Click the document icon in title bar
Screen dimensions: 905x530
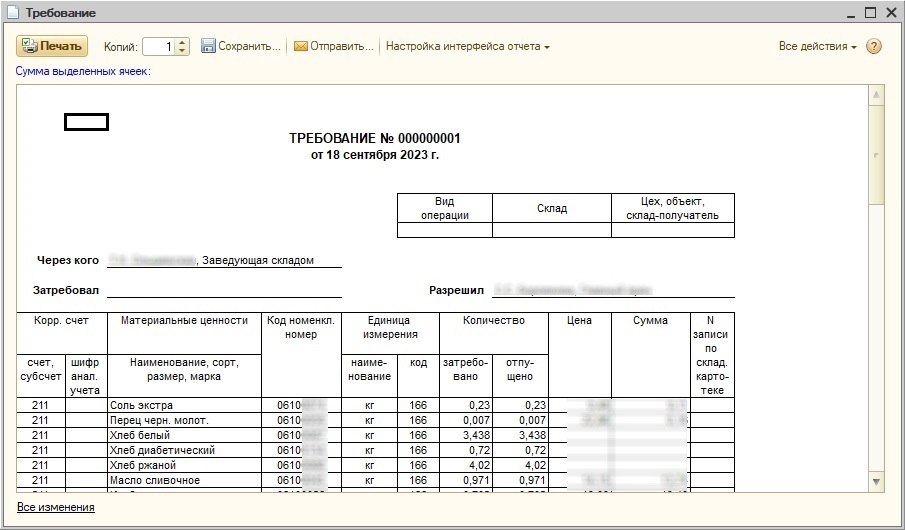pyautogui.click(x=12, y=13)
